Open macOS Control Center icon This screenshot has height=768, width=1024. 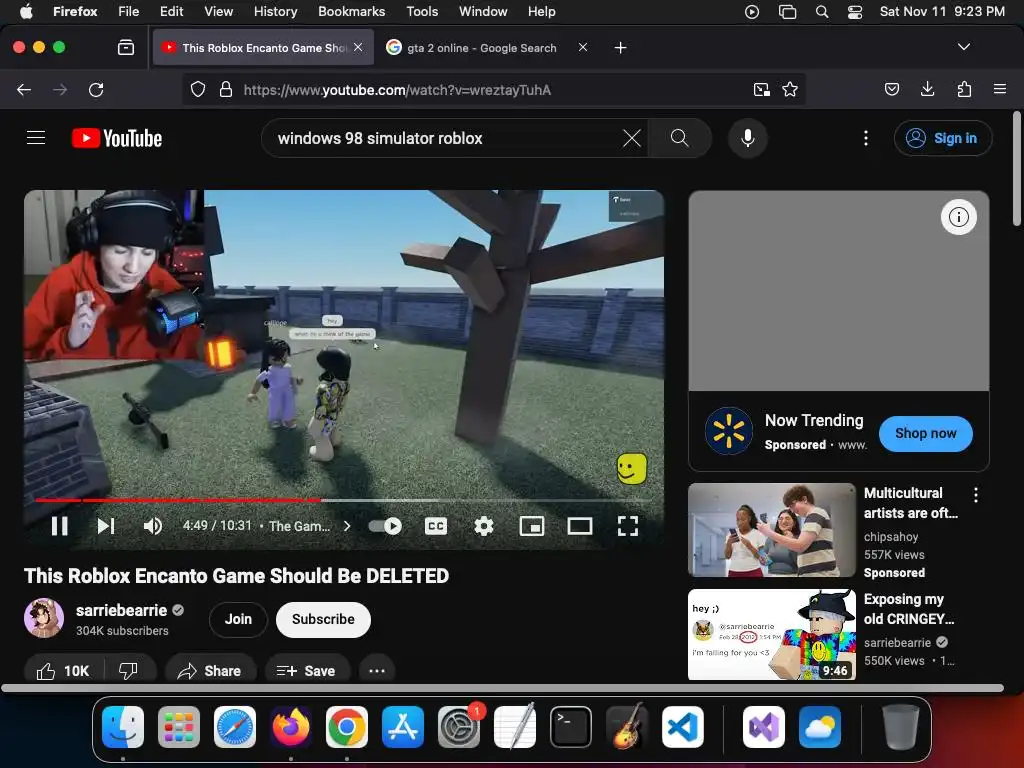click(854, 12)
